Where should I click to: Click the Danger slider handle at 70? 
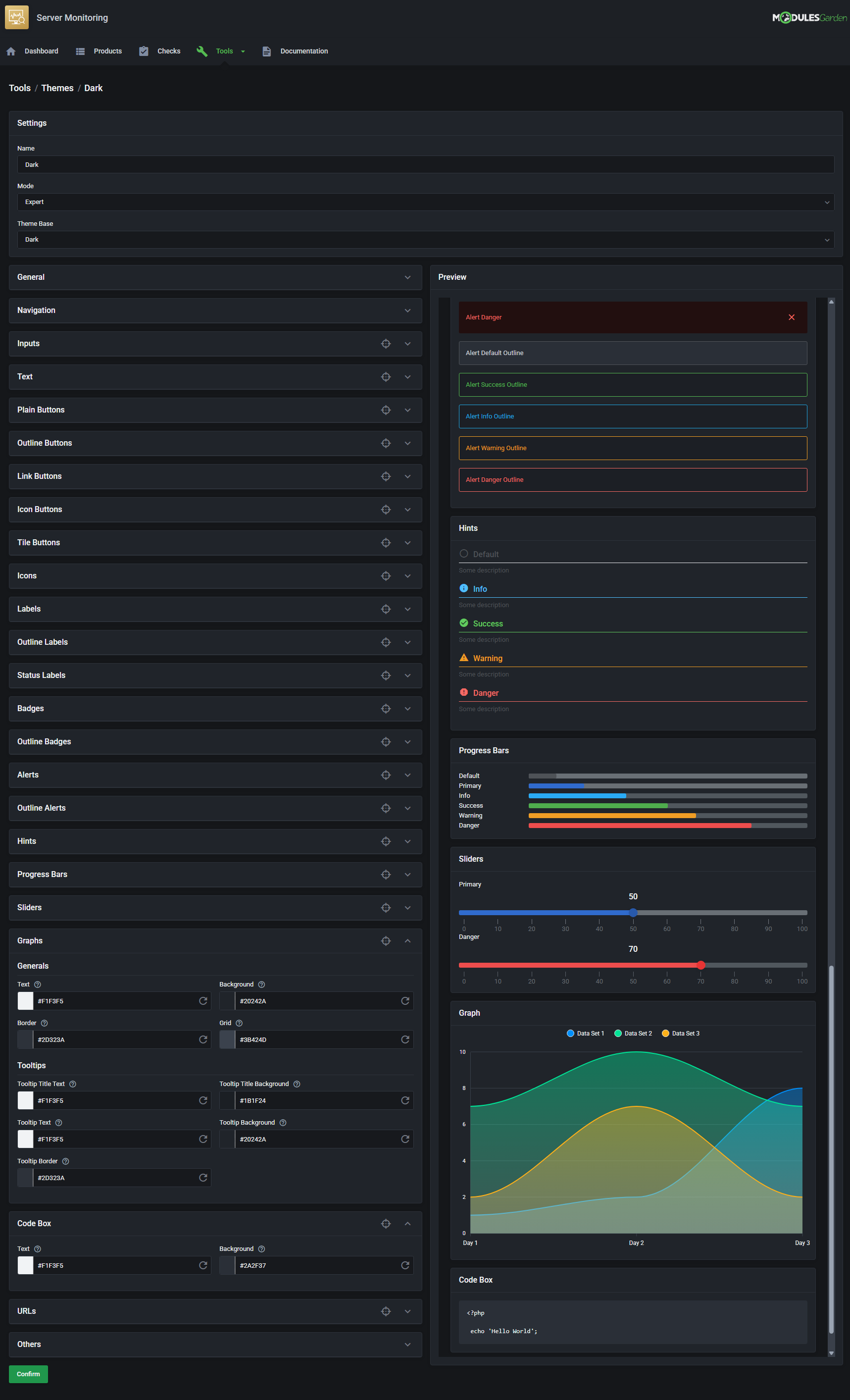pos(700,965)
